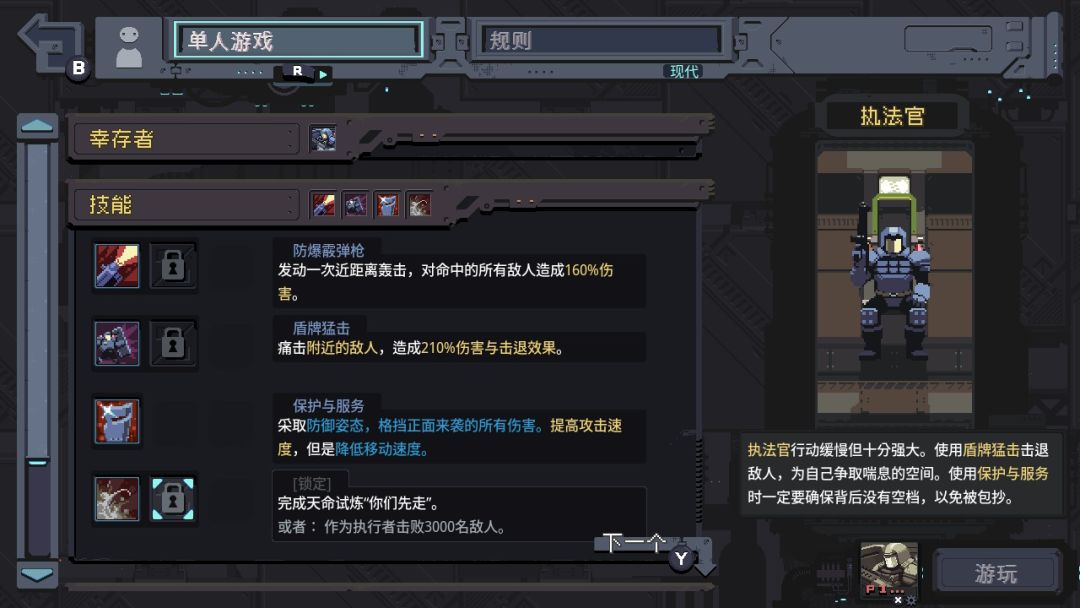The image size is (1080, 608).
Task: Select the 保护与服务 shield stance skill icon
Action: coord(117,421)
